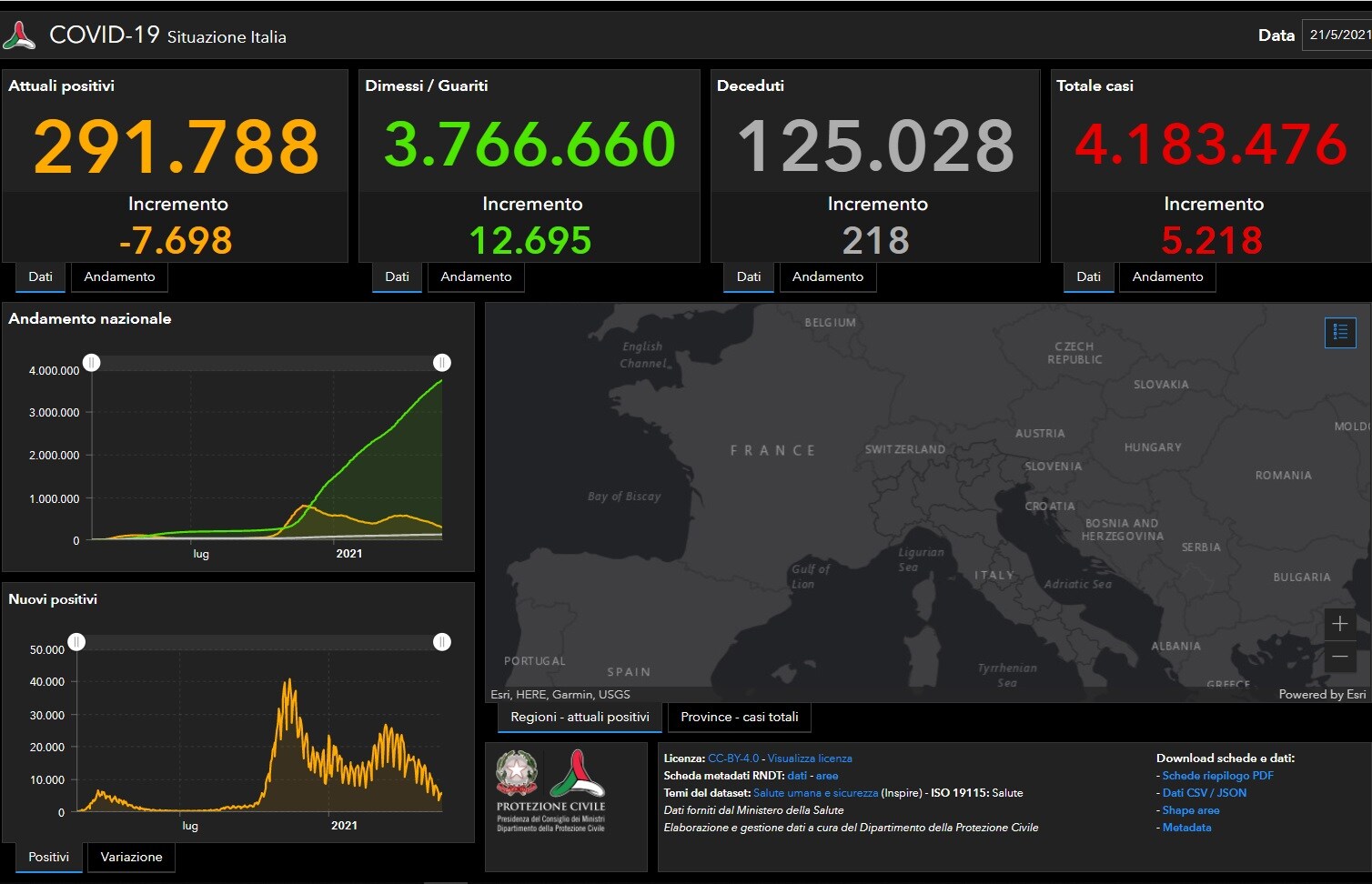Select Regioni - attuali positivi tab

click(580, 718)
